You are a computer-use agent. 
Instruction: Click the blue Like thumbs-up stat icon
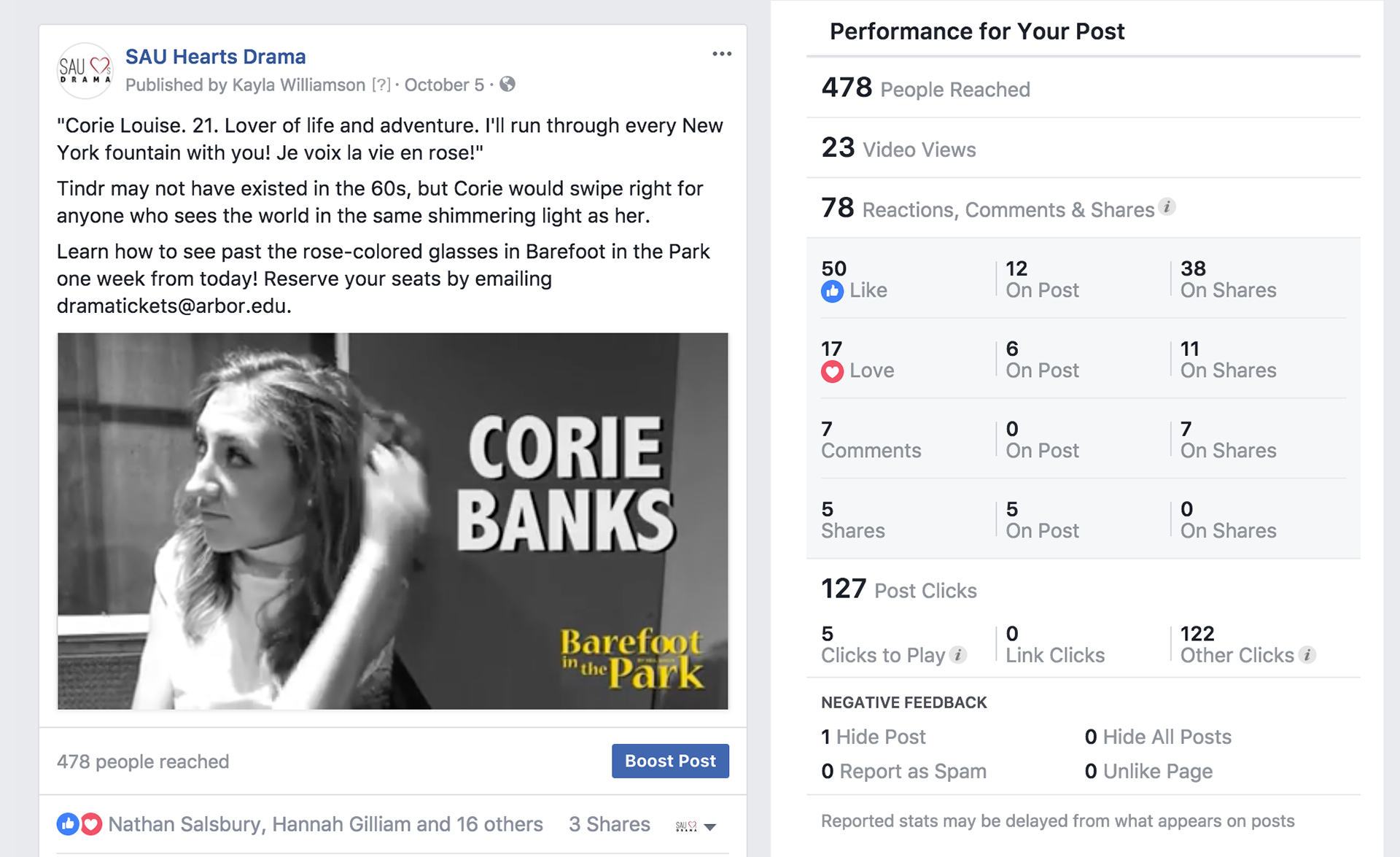point(832,291)
